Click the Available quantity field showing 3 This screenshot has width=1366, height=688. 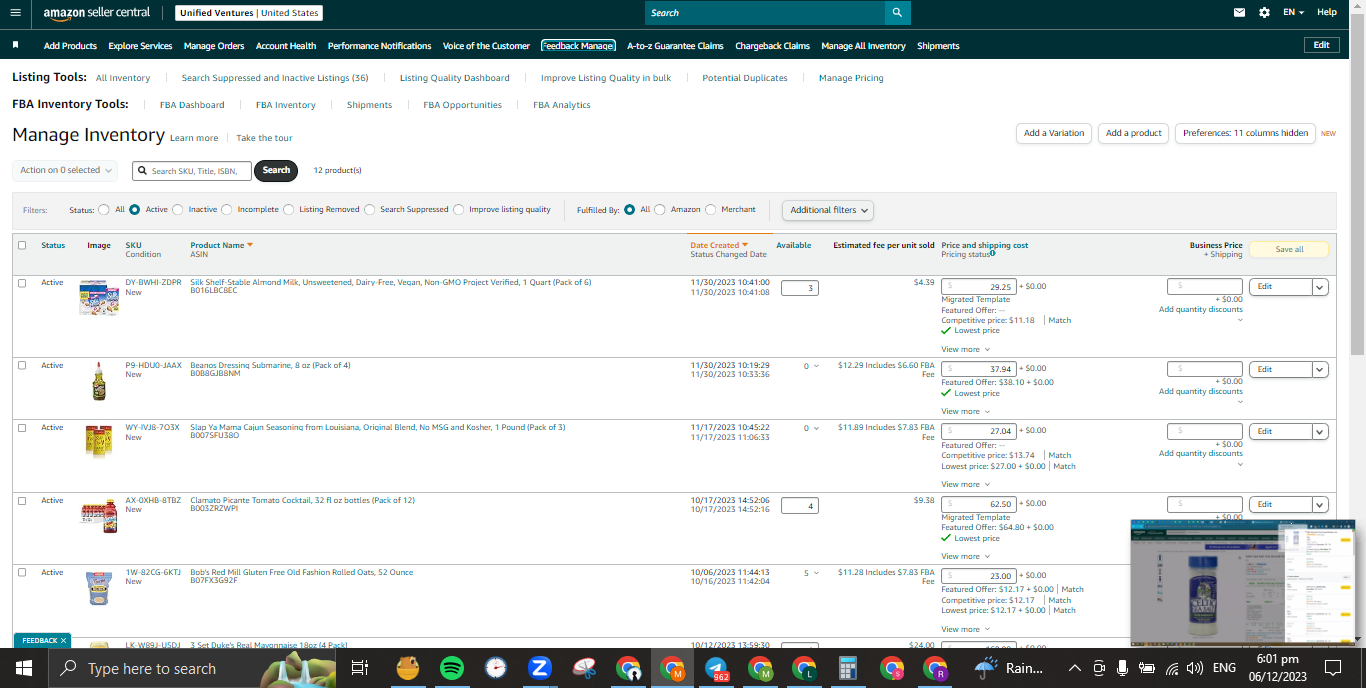coord(799,288)
